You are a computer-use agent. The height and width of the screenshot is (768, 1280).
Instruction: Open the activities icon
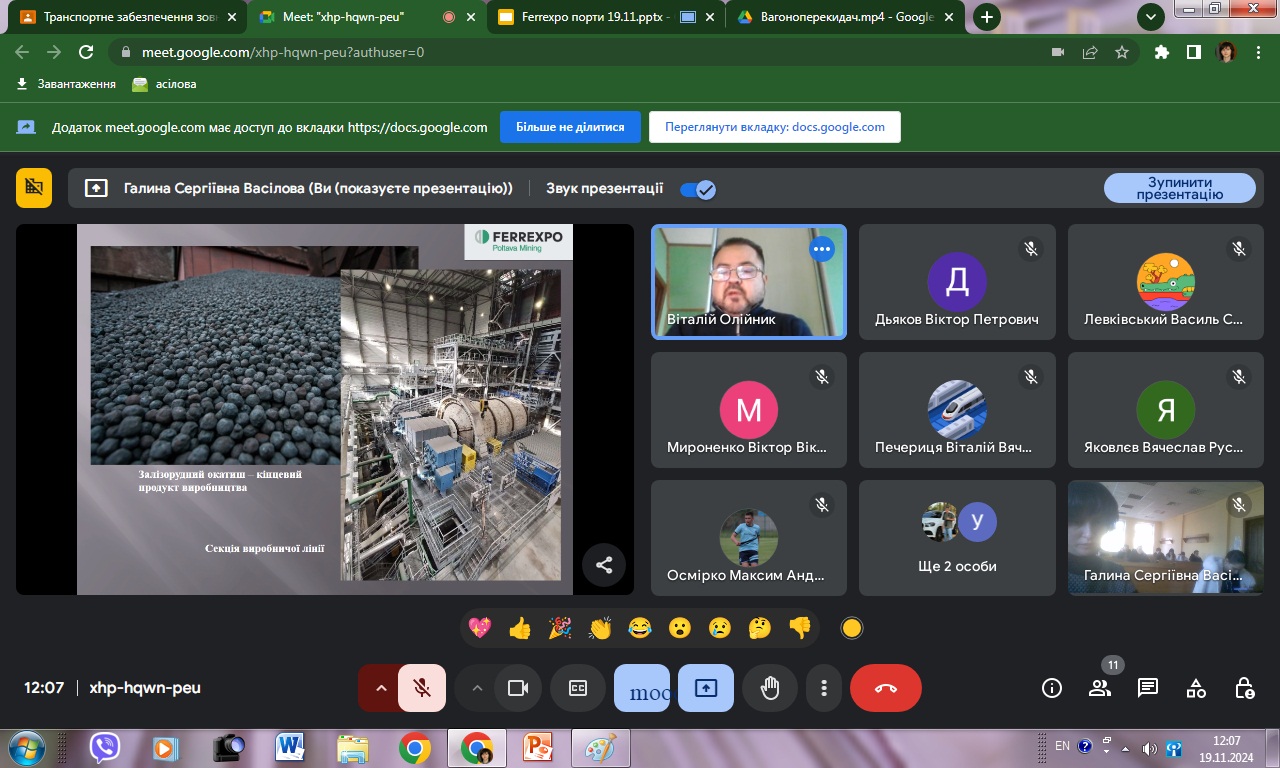pos(1196,688)
